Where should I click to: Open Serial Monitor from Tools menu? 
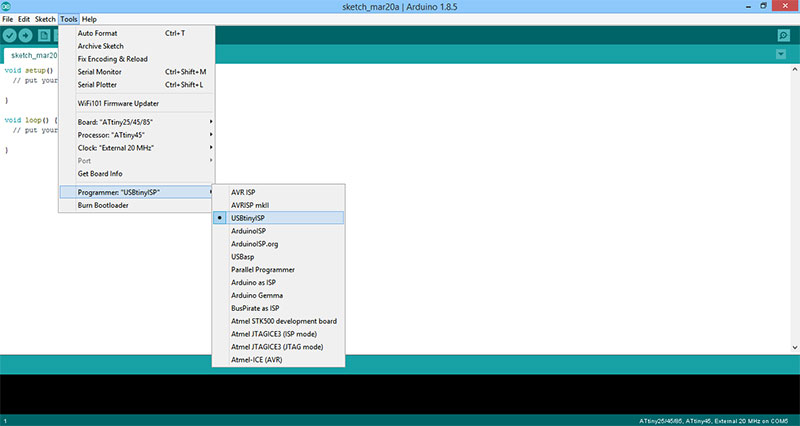(137, 72)
